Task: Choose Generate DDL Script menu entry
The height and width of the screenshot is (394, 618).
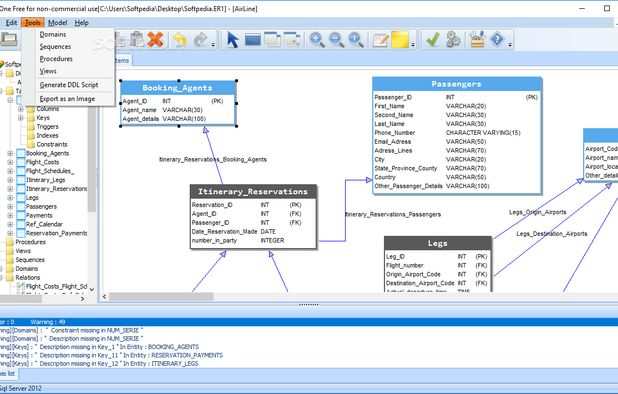Action: point(68,85)
